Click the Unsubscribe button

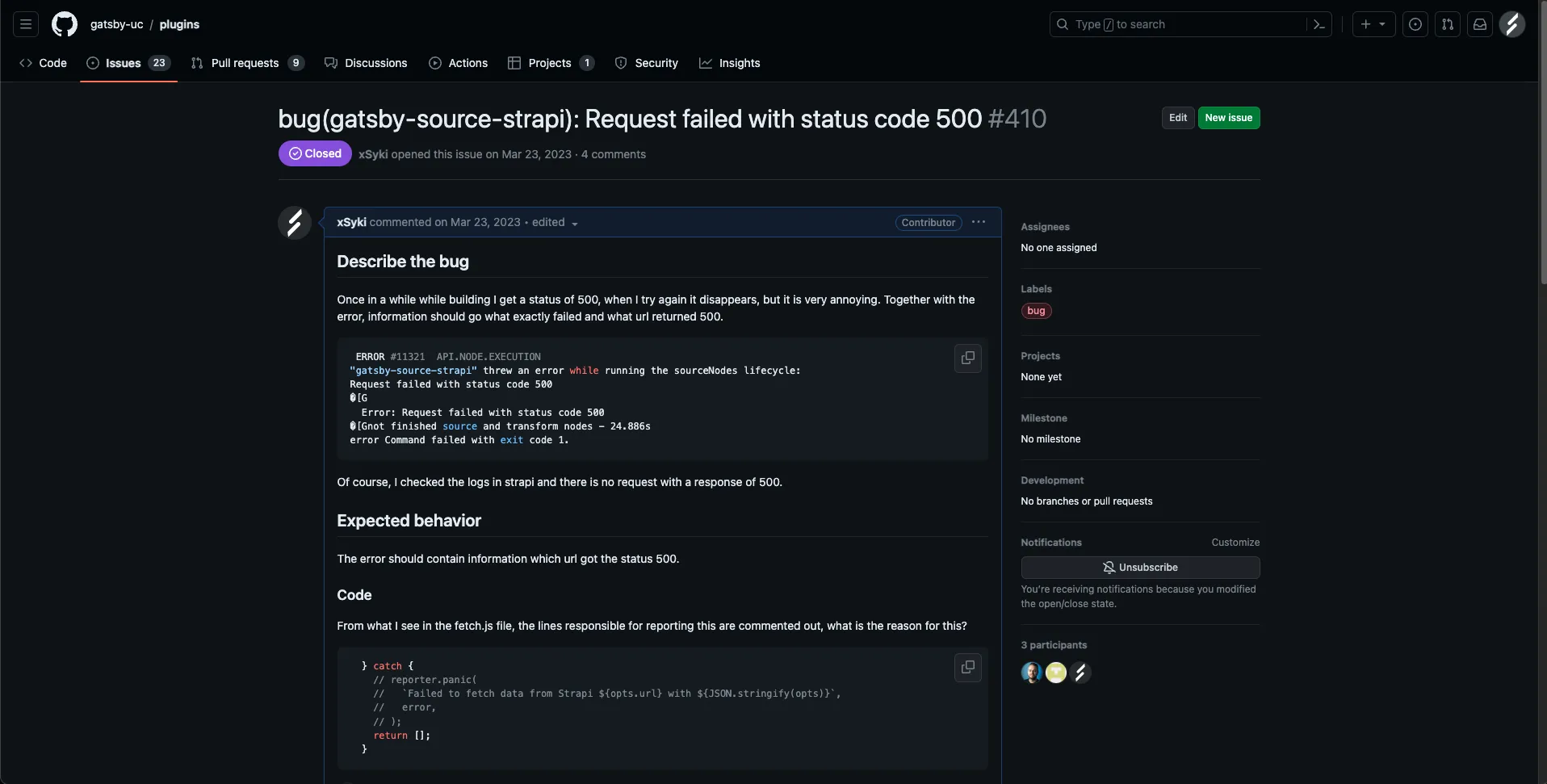coord(1140,568)
